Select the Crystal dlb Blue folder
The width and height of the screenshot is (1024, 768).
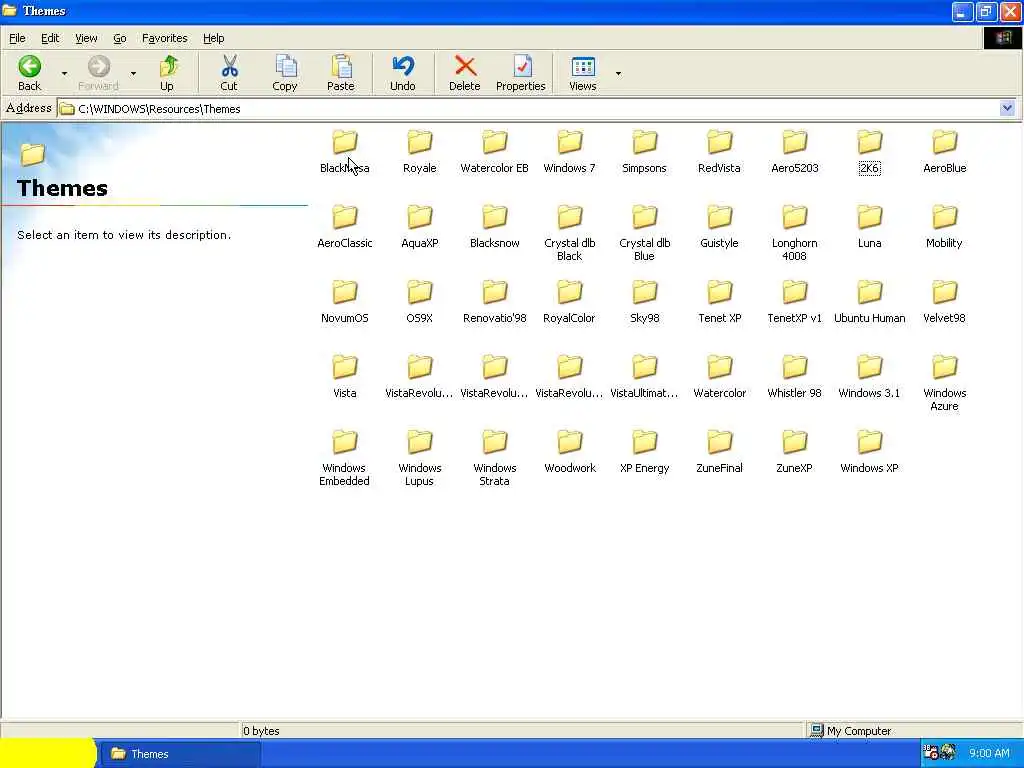pyautogui.click(x=645, y=233)
